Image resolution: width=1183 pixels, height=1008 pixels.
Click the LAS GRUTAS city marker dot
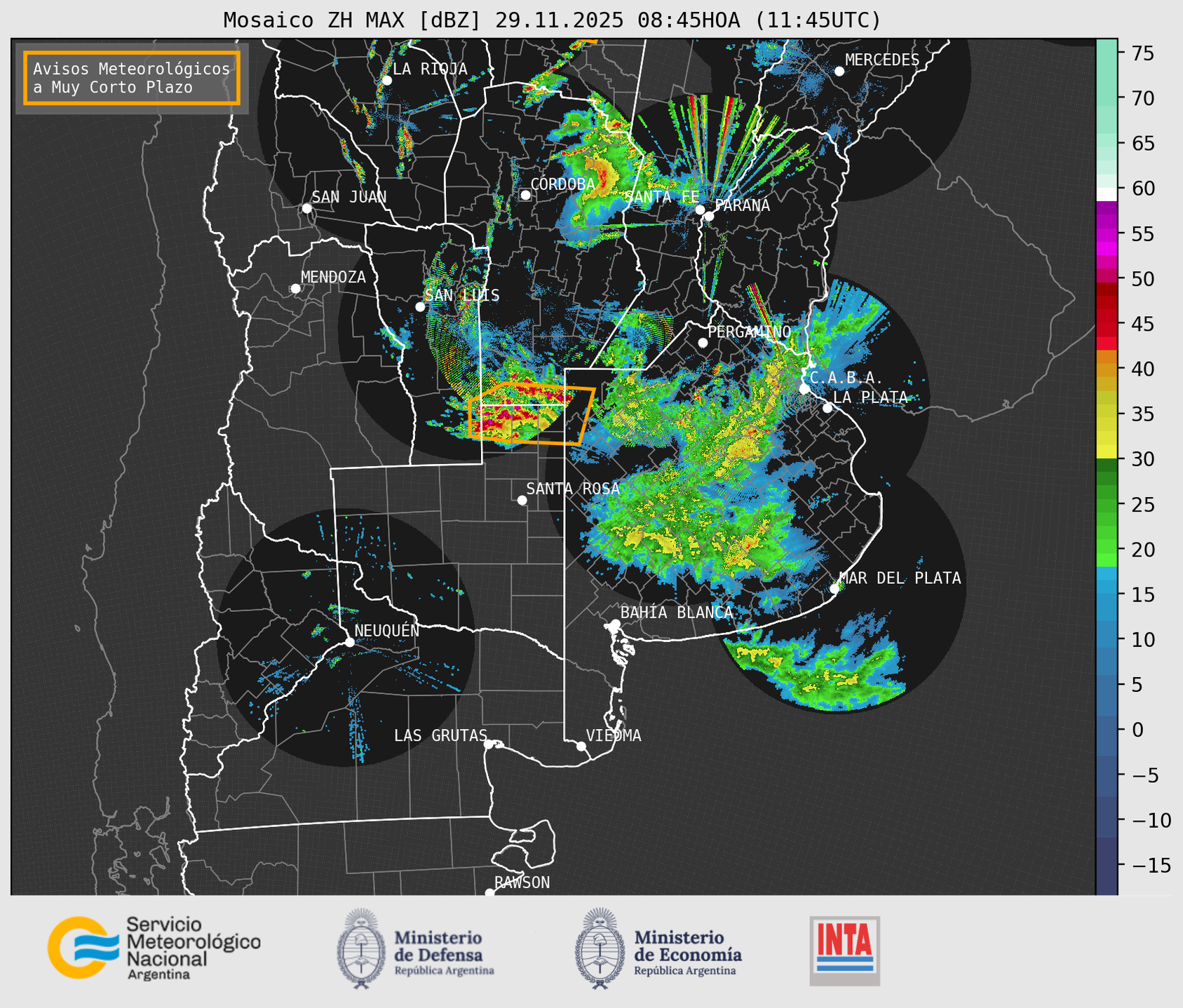click(x=489, y=744)
